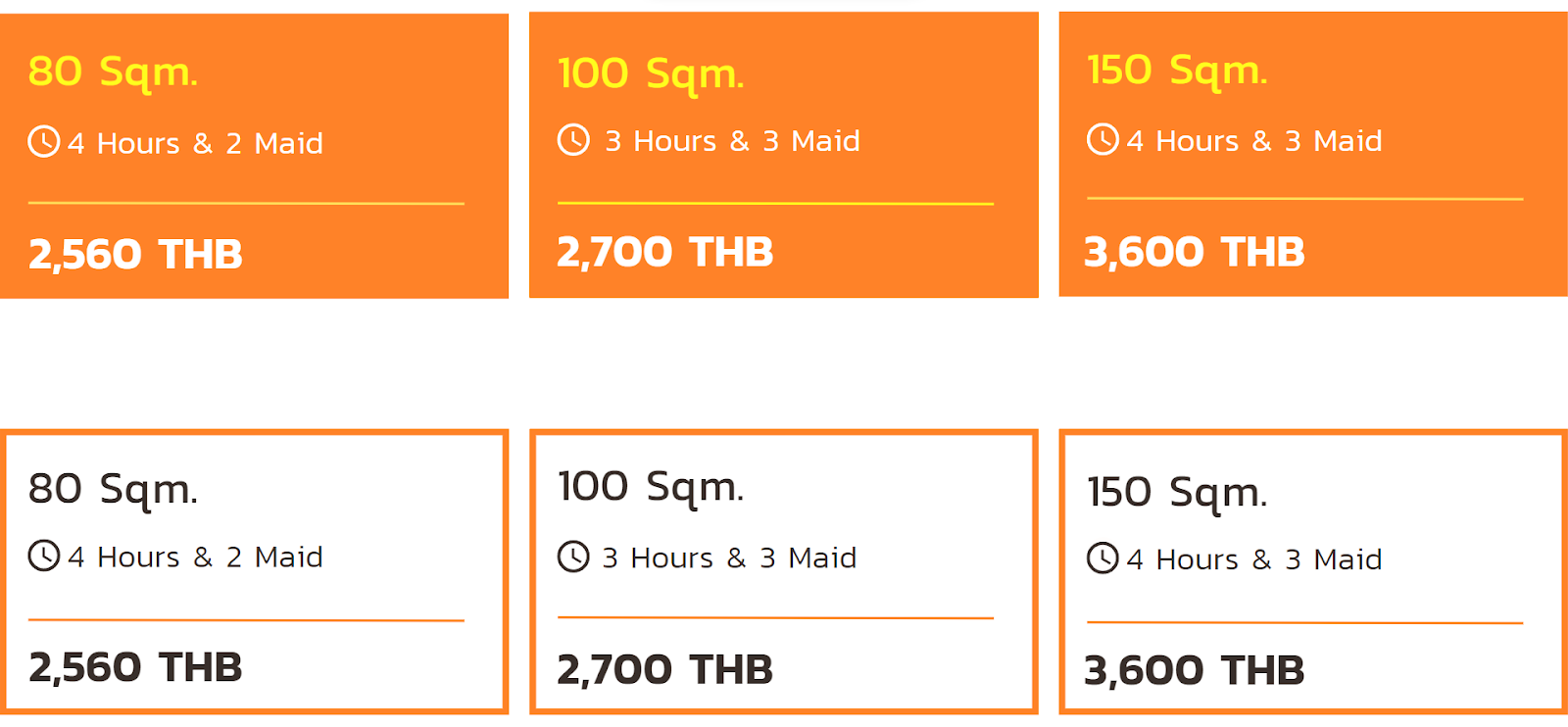This screenshot has width=1568, height=727.
Task: Click the clock icon in white 150 Sqm. card
Action: click(x=1102, y=558)
